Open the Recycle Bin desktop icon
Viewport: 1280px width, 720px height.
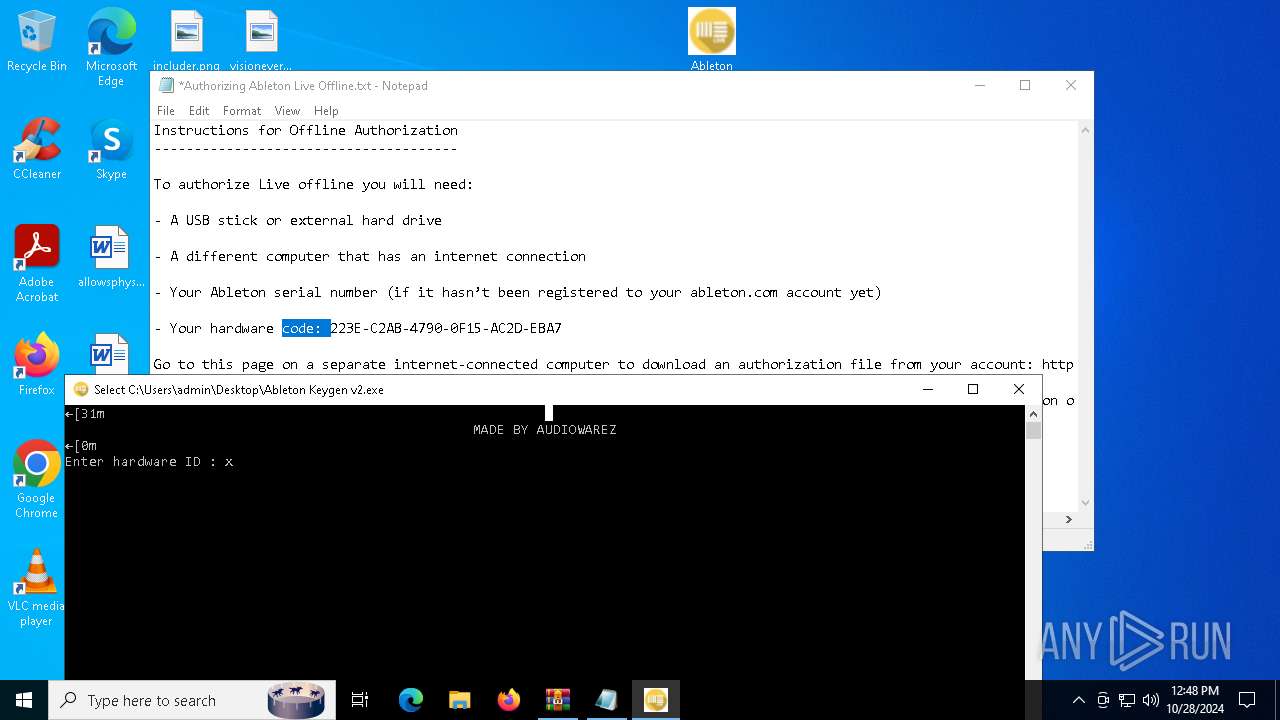point(37,41)
